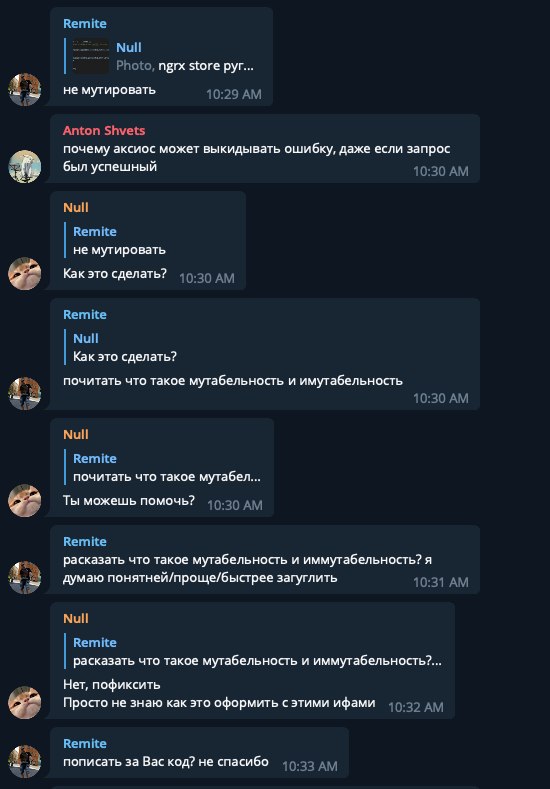
Task: Jump to quoted 'Как это сделать?' reply
Action: pos(124,347)
